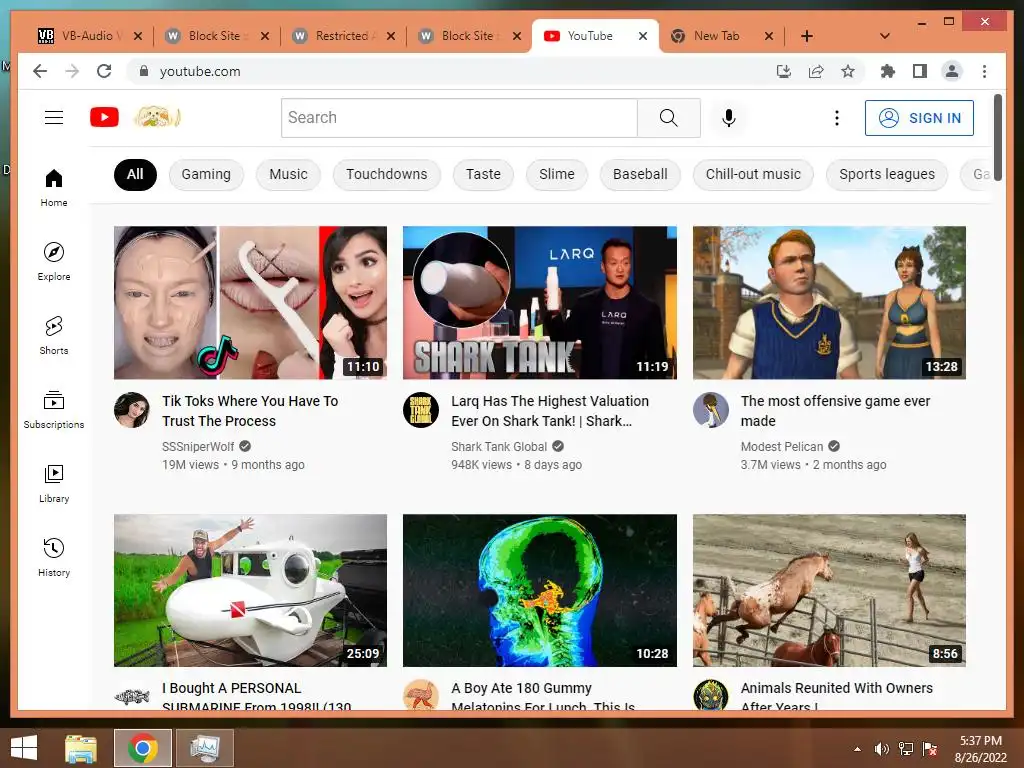Click the SIGN IN button
This screenshot has height=768, width=1024.
[x=919, y=118]
